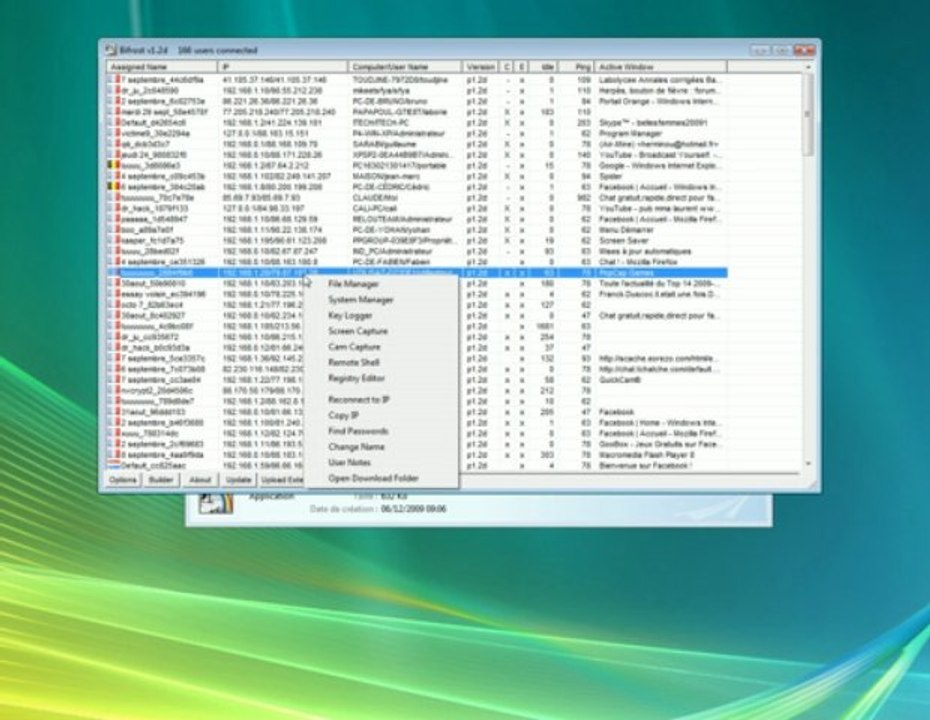Click Reconnect to IP menu item
Viewport: 930px width, 720px height.
(359, 400)
